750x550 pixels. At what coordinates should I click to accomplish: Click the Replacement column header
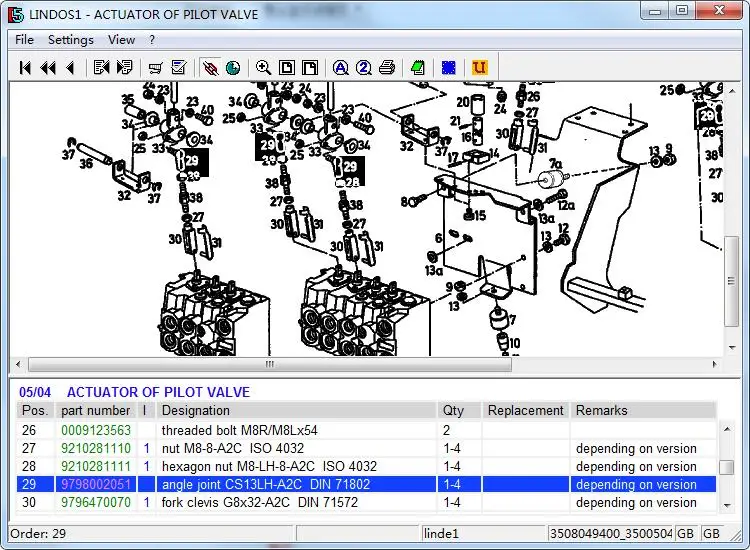(525, 410)
